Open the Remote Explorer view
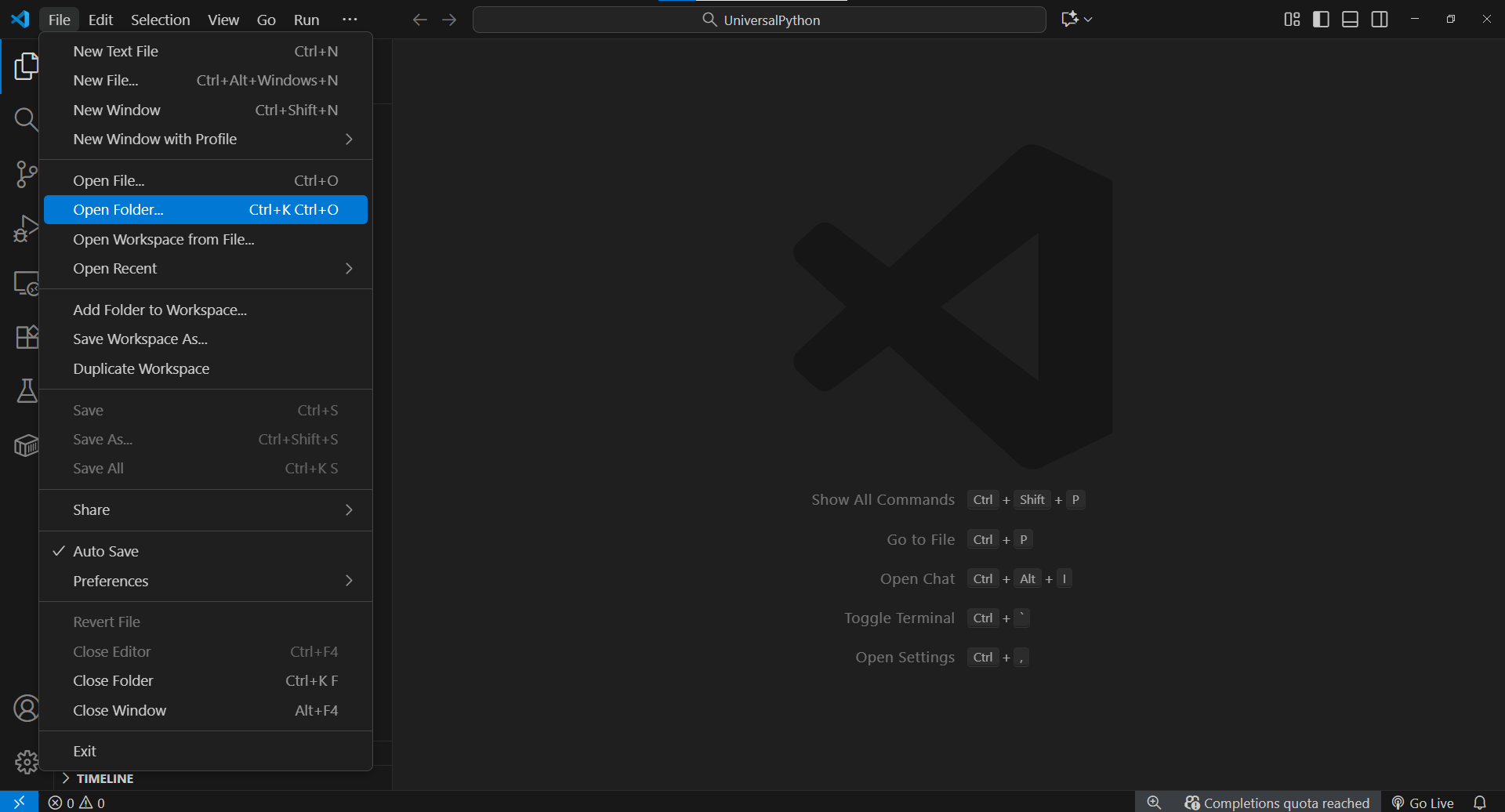Viewport: 1505px width, 812px height. tap(26, 284)
